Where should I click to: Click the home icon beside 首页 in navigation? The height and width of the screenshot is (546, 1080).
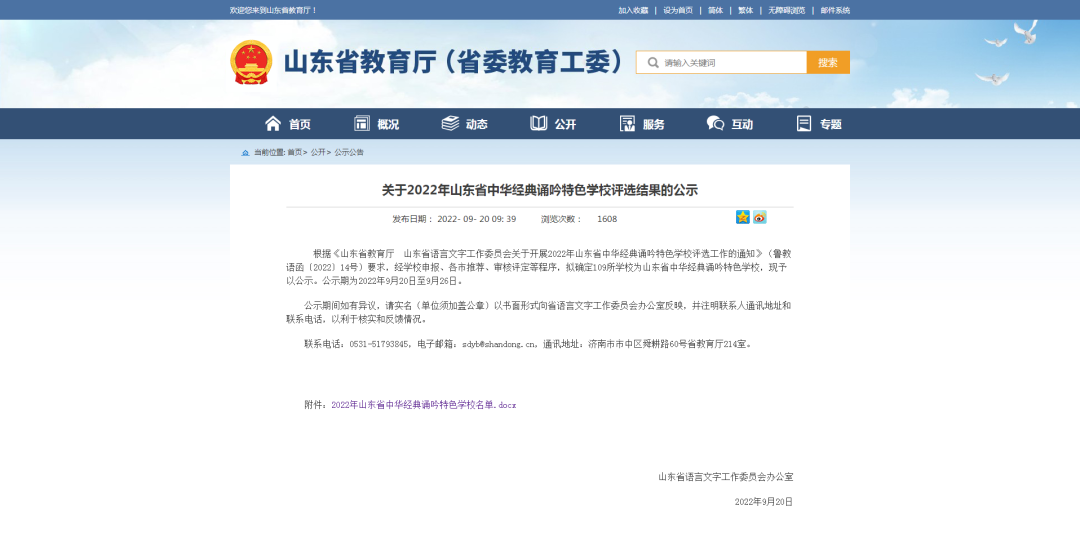(273, 123)
